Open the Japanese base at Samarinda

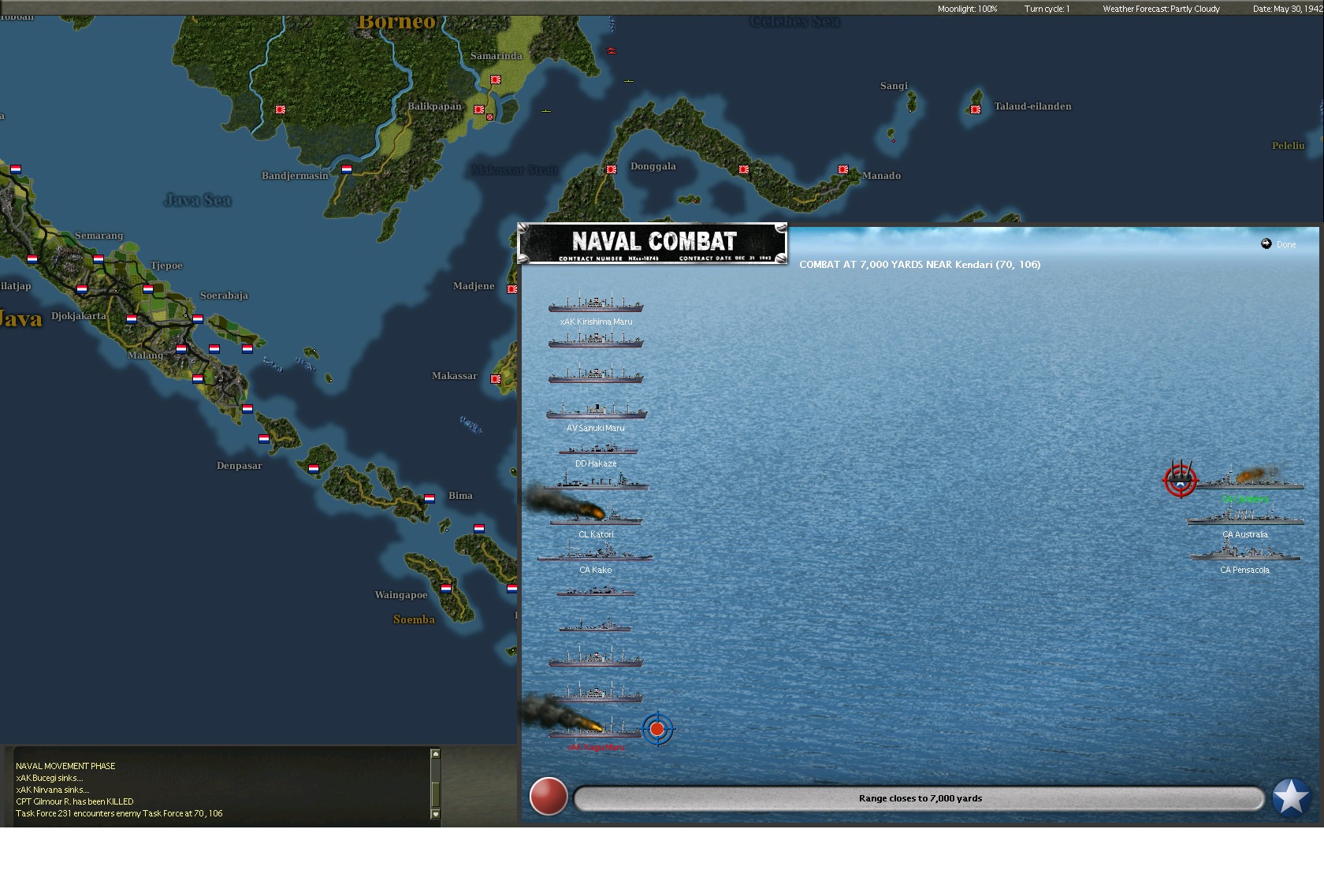tap(496, 80)
